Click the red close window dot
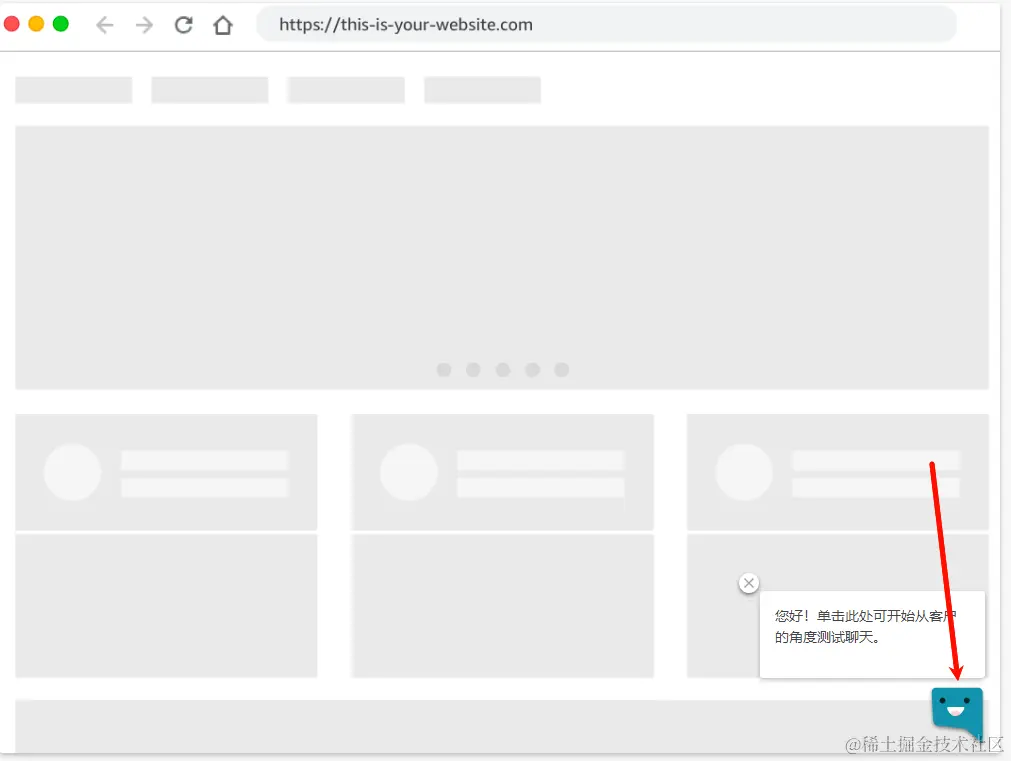The image size is (1011, 761). 12,24
